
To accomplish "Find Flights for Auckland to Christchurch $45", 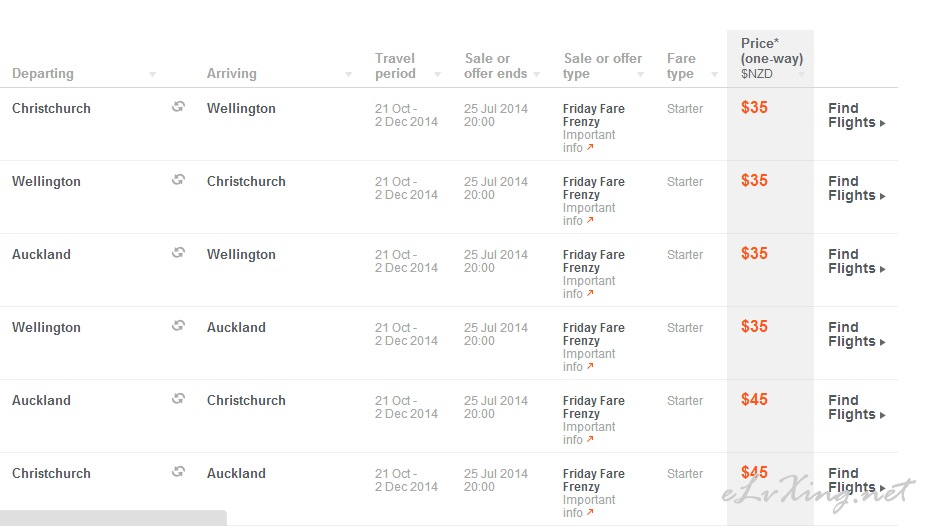I will click(856, 407).
